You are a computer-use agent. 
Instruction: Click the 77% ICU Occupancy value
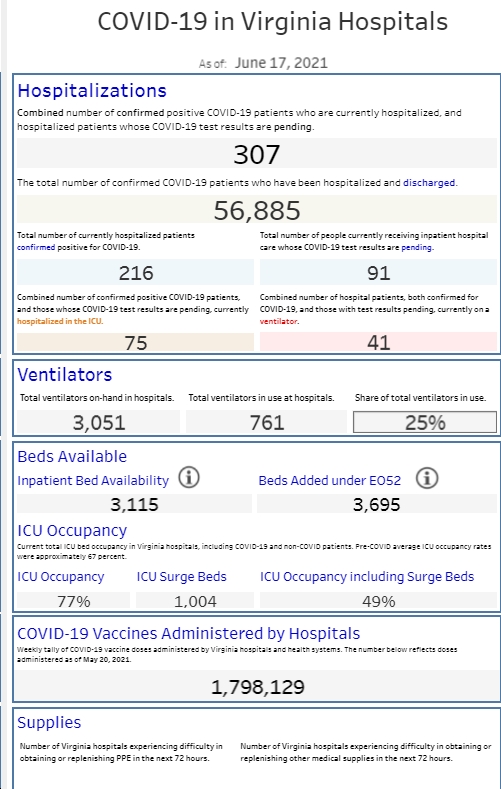(x=73, y=601)
